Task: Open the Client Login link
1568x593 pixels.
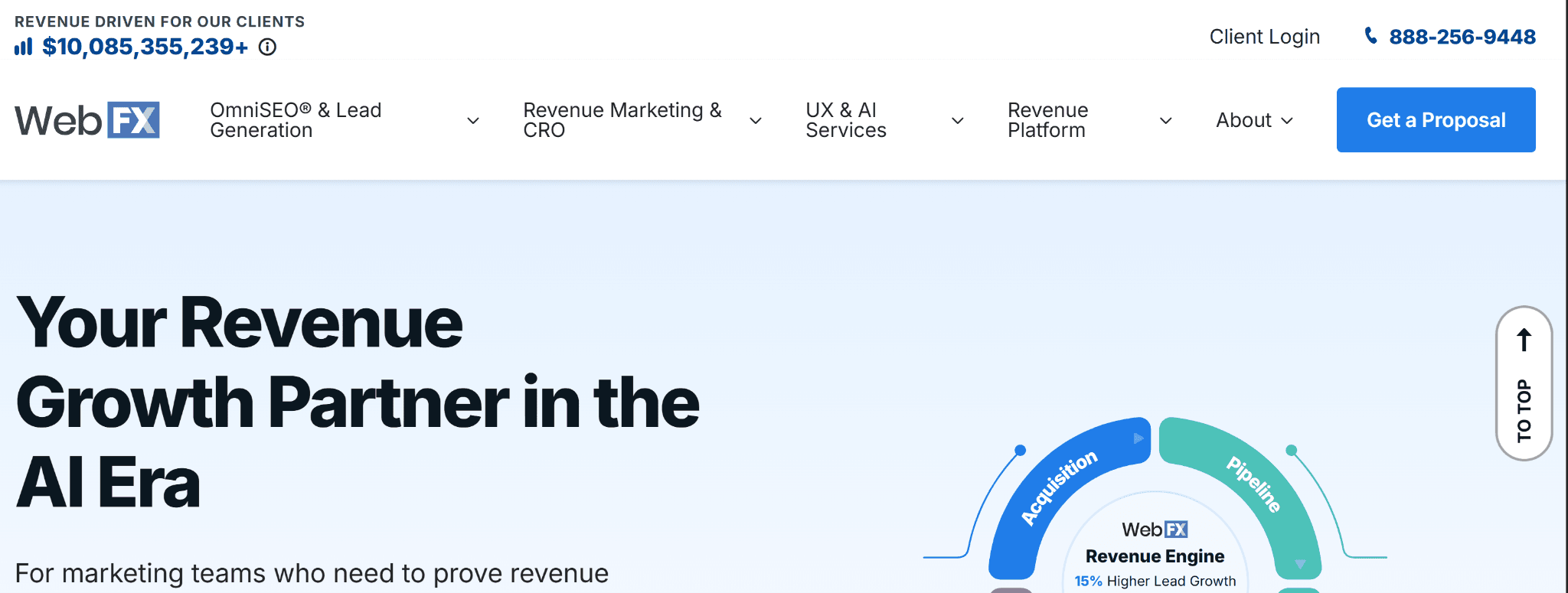Action: tap(1265, 37)
